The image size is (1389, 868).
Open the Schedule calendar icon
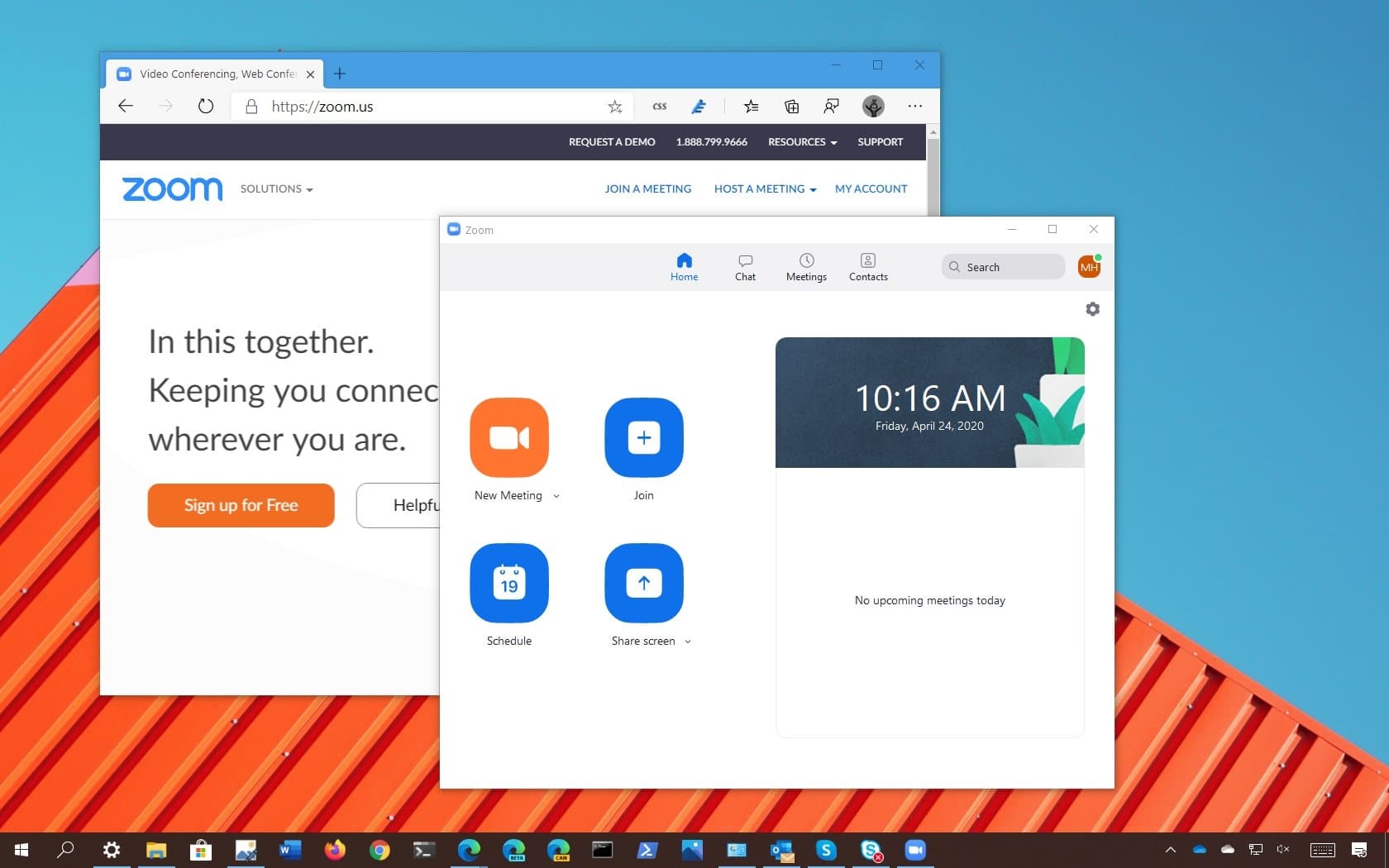coord(508,583)
